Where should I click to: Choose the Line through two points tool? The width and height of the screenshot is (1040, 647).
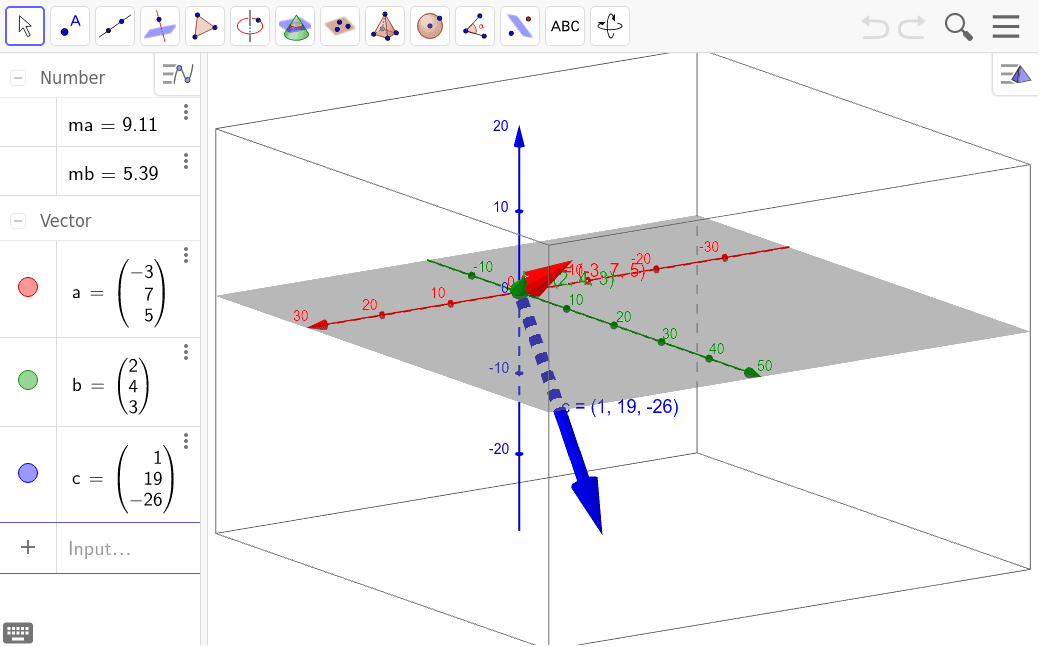115,27
